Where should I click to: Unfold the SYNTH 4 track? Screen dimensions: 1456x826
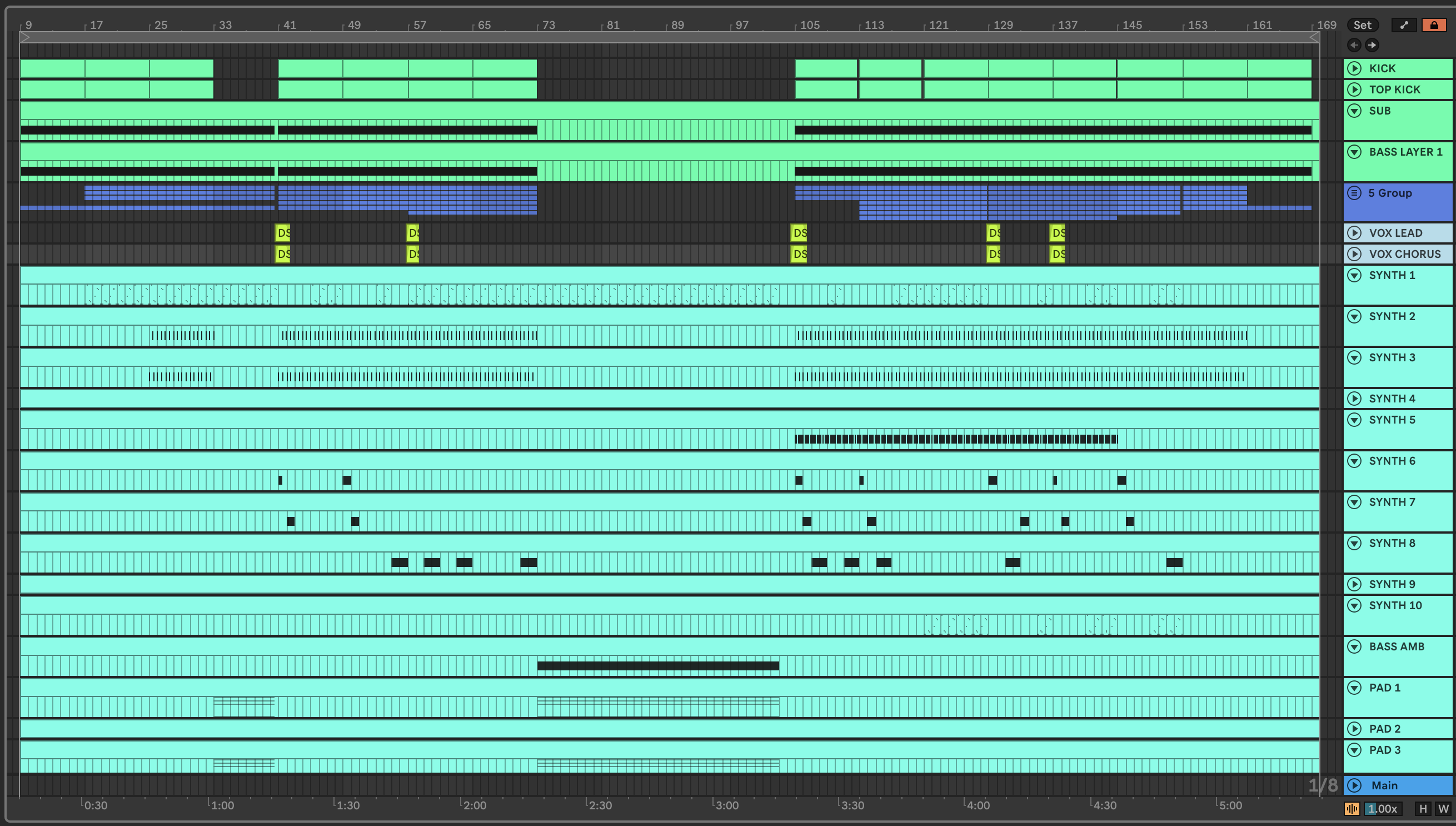click(x=1354, y=398)
